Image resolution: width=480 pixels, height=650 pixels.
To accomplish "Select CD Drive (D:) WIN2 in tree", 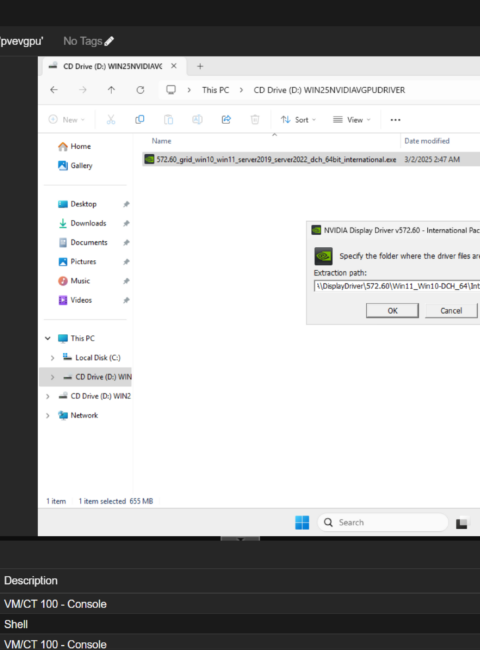I will (101, 396).
